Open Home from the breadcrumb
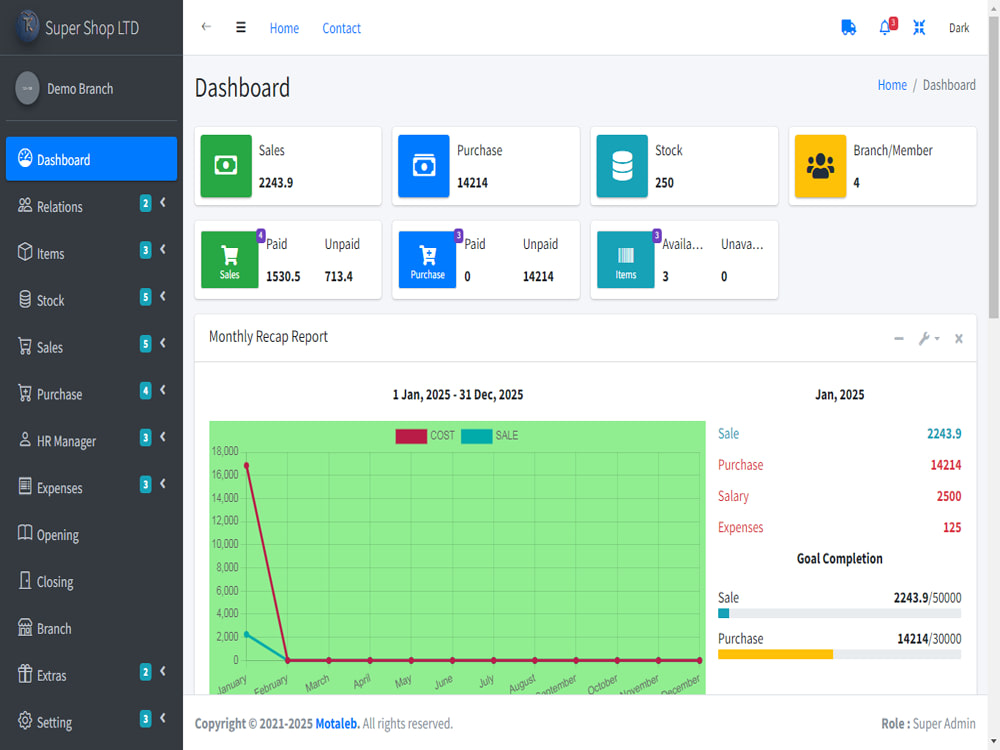This screenshot has width=1000, height=750. [892, 85]
